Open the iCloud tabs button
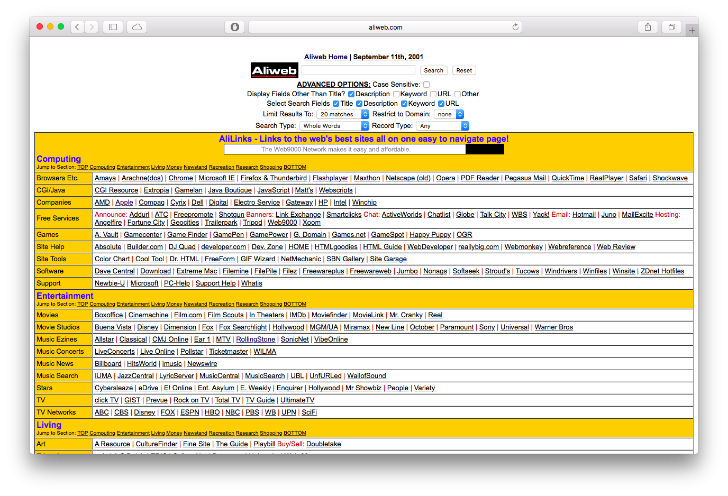Viewport: 728px width, 496px height. 137,27
